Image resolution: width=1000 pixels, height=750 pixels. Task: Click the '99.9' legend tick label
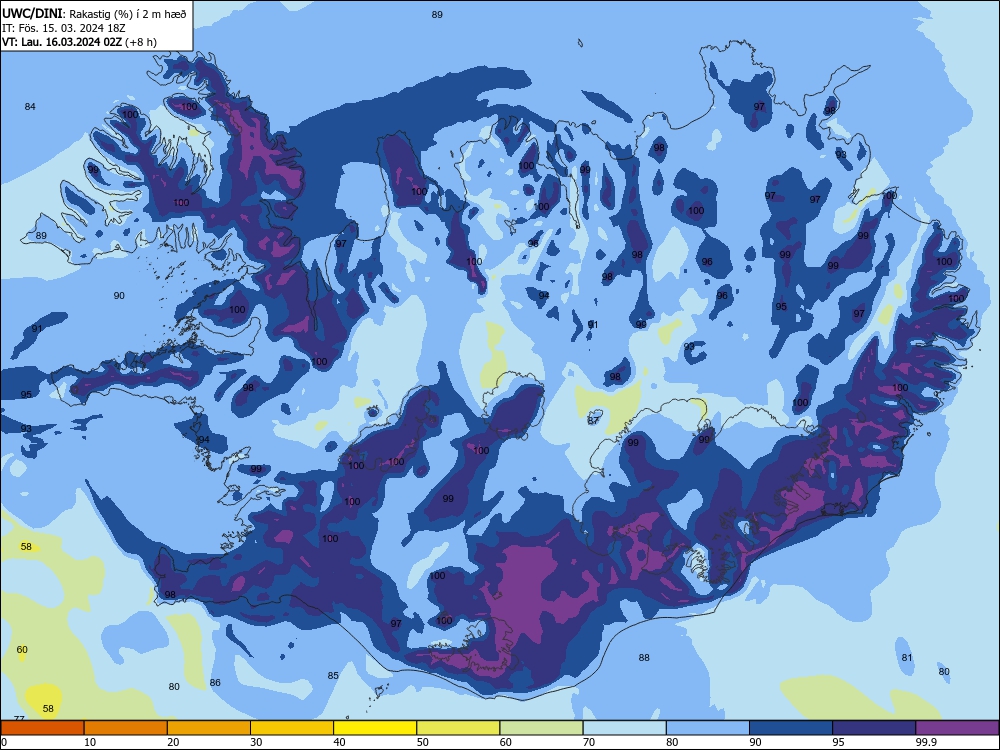coord(926,742)
